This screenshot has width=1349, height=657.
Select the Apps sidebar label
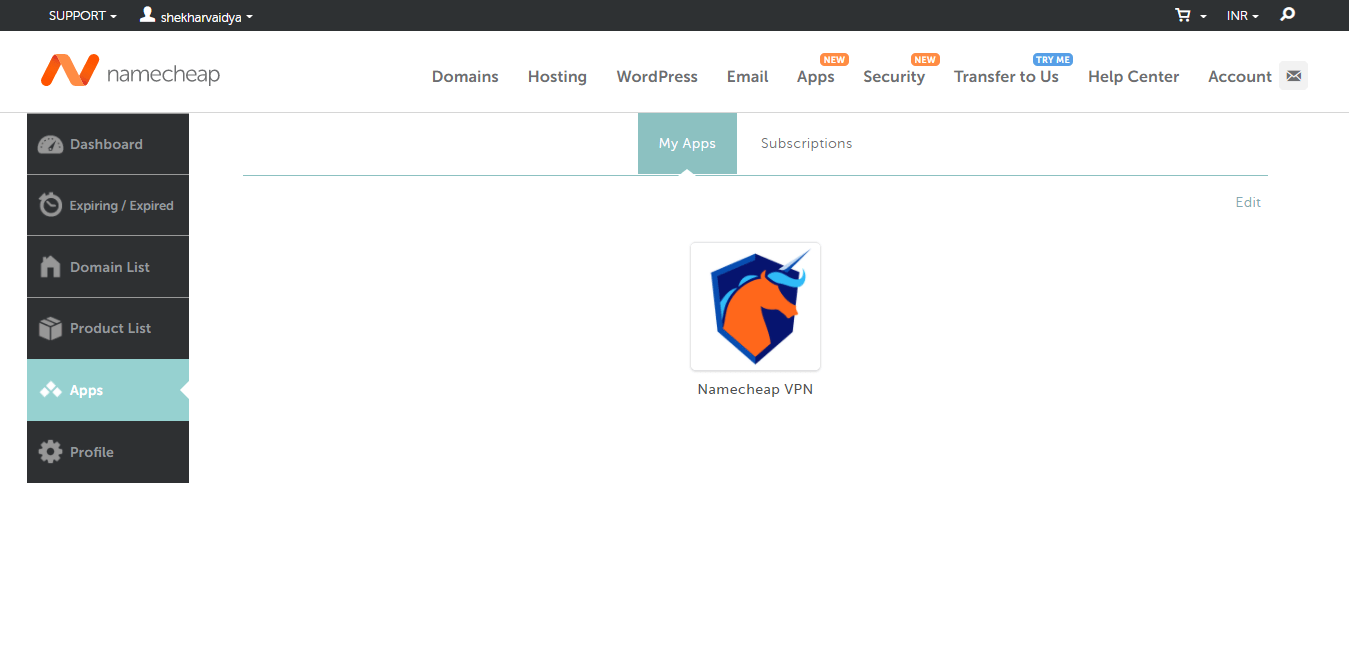tap(86, 390)
